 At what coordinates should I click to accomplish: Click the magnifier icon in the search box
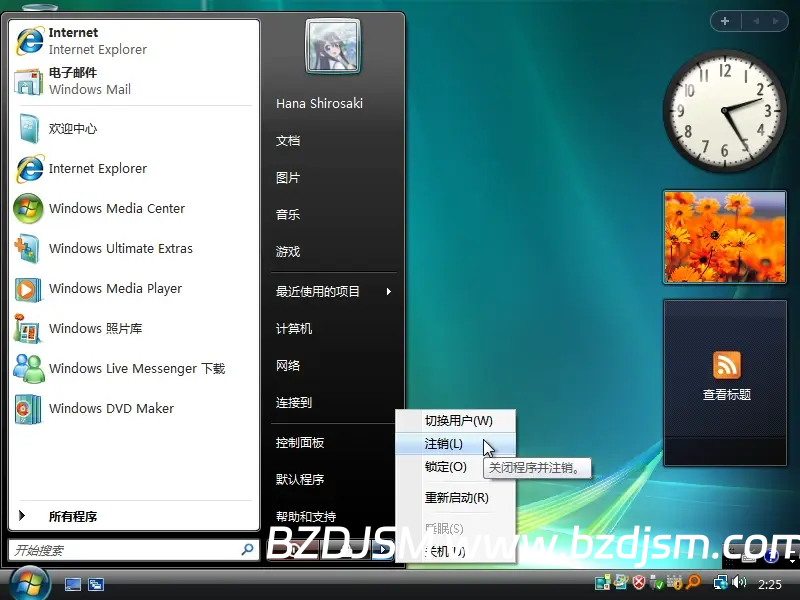click(248, 549)
